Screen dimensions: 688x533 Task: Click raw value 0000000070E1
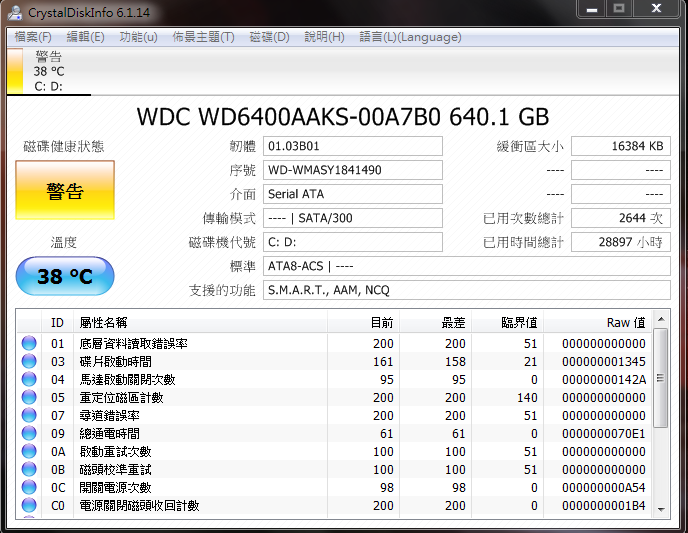click(x=604, y=433)
